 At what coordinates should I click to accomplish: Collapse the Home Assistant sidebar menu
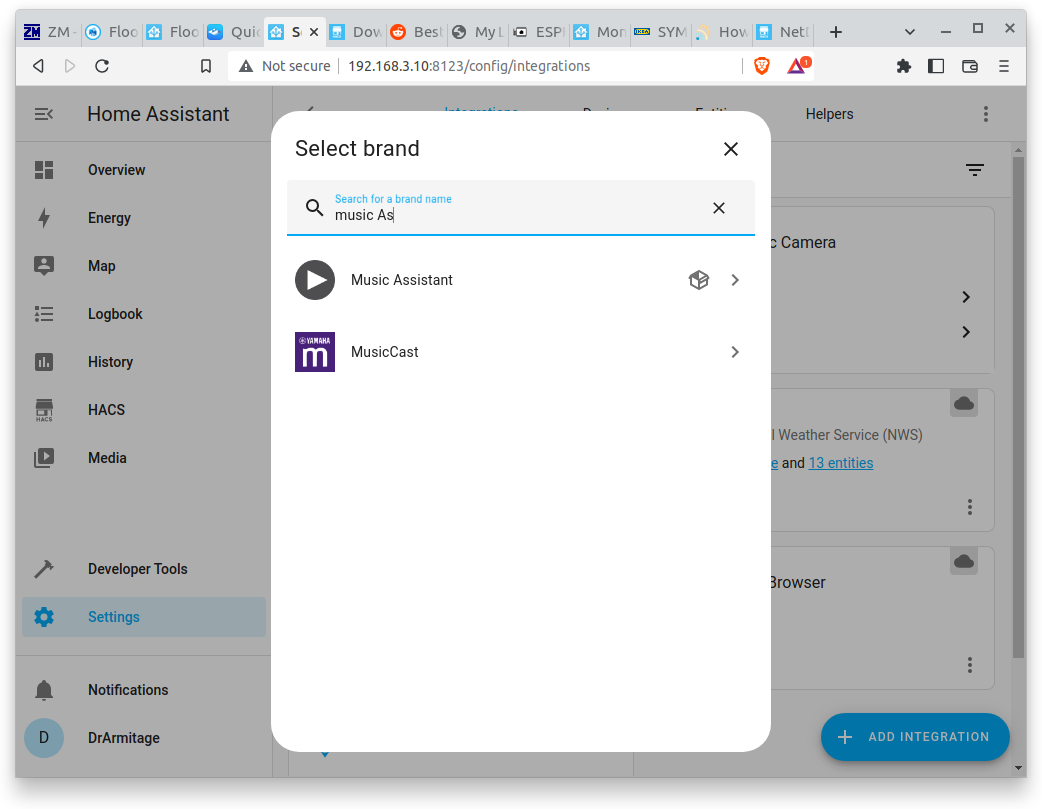coord(44,114)
